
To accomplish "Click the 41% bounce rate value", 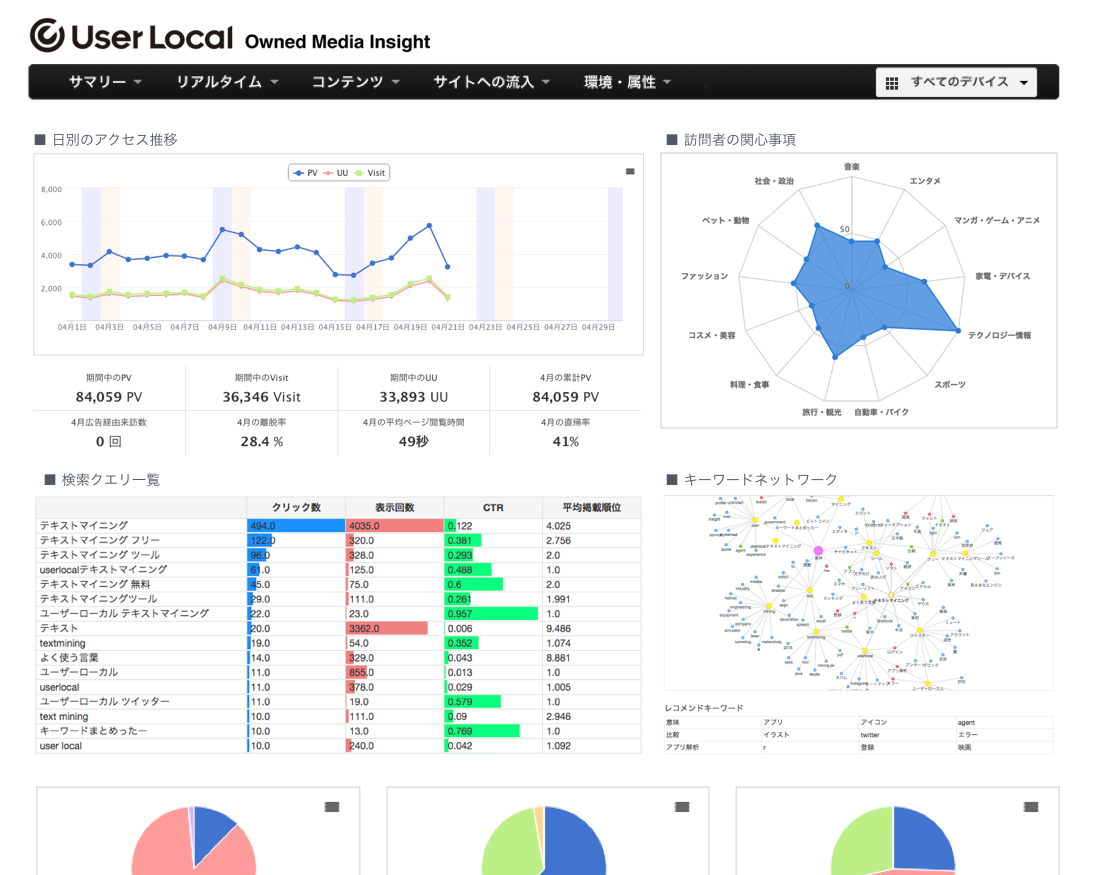I will (x=566, y=441).
